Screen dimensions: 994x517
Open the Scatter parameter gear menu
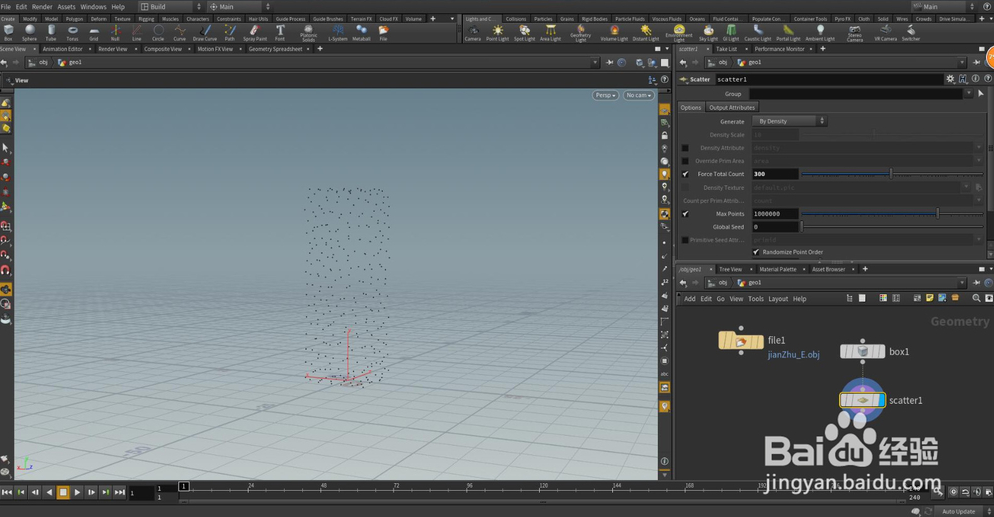tap(950, 79)
